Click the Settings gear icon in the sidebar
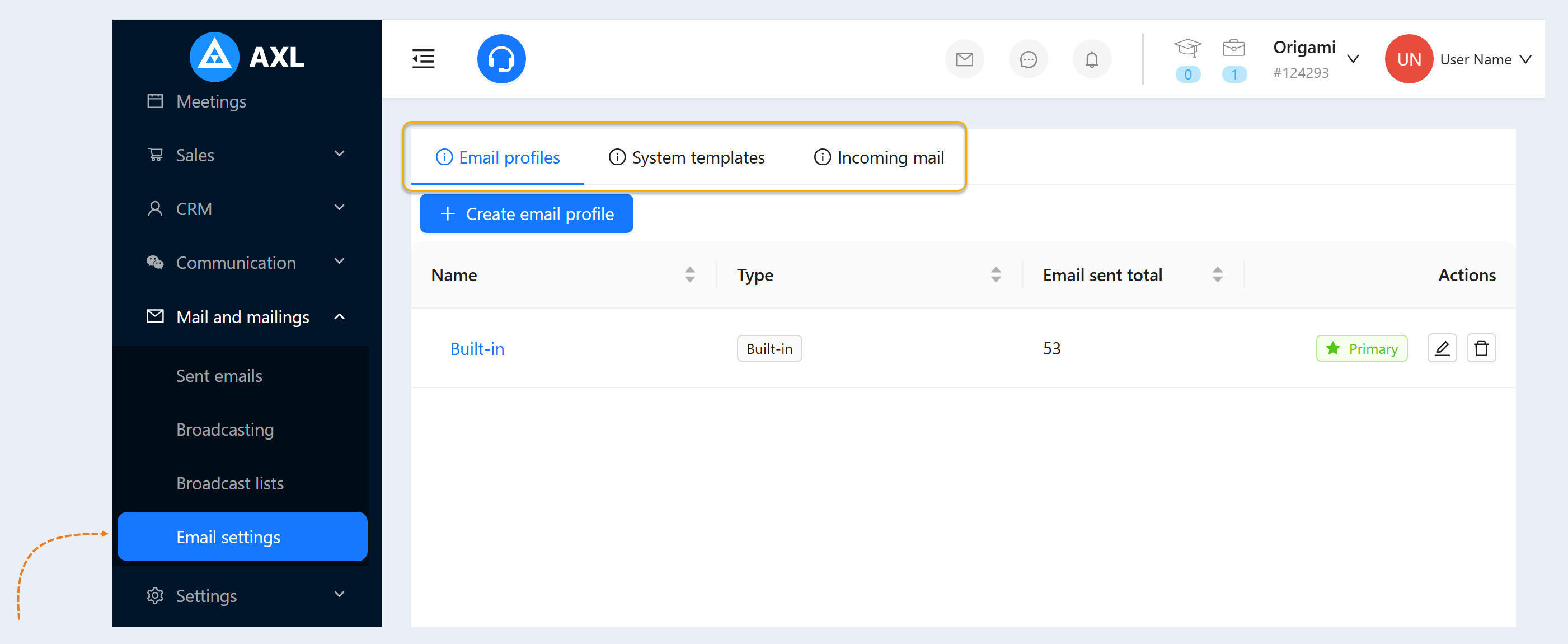The image size is (1568, 644). click(x=155, y=595)
